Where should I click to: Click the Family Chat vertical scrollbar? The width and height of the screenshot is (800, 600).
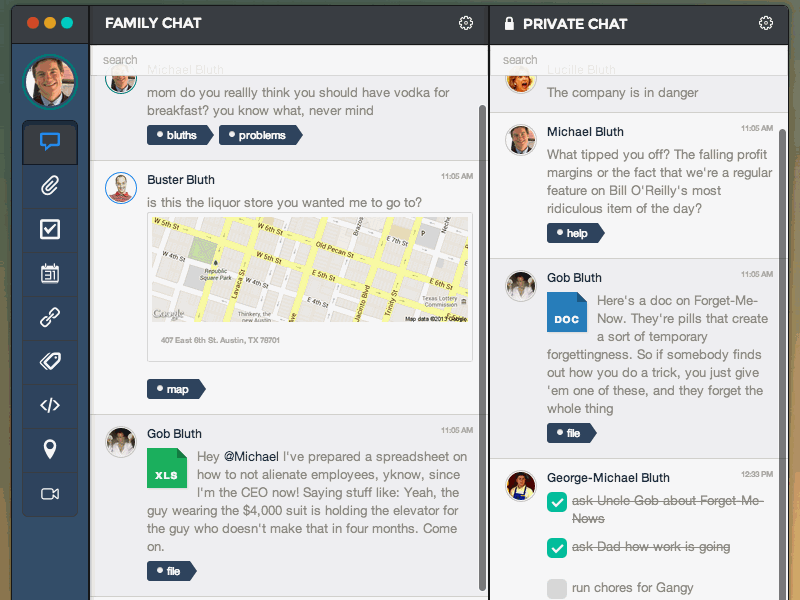[482, 347]
